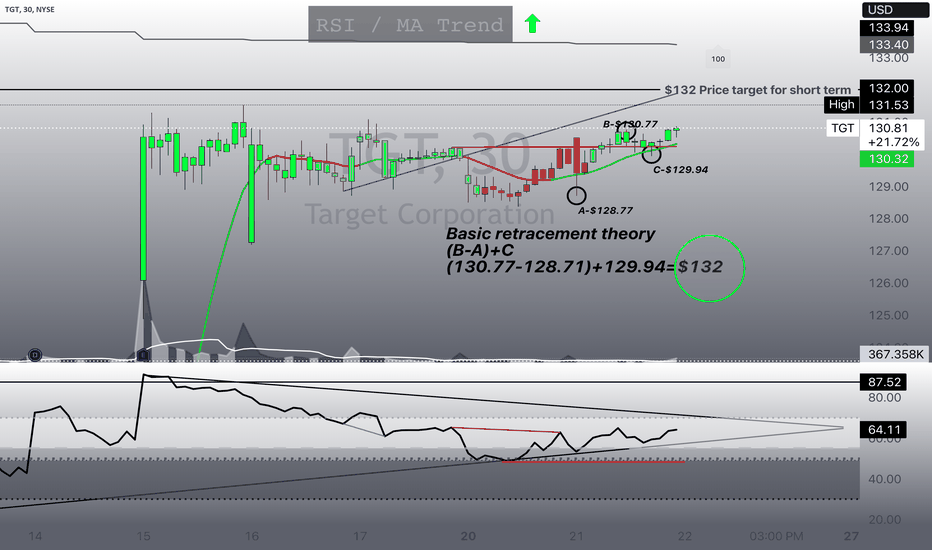The image size is (932, 550).
Task: Click date 22 on the time axis
Action: pos(685,536)
